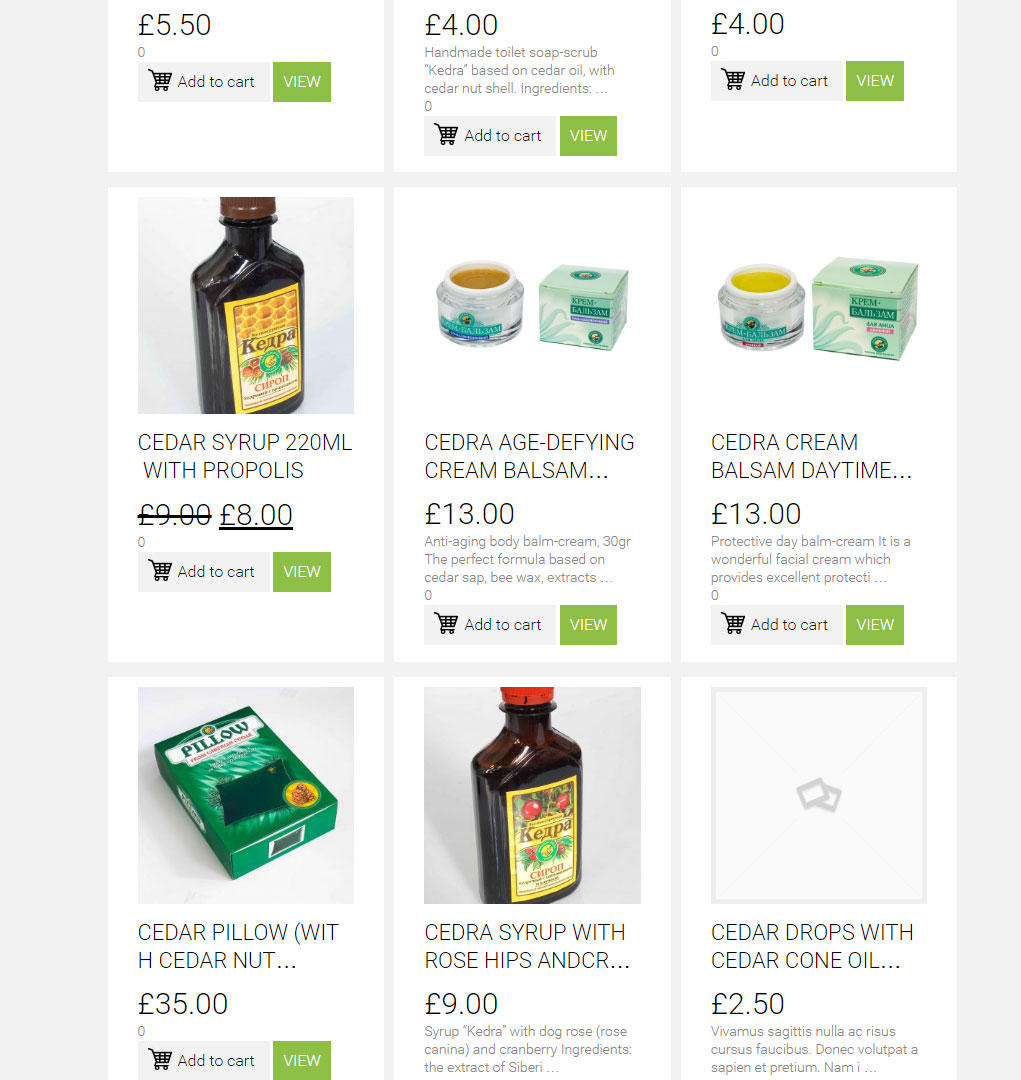
Task: Click cart icon in top-right £4.00 product card
Action: point(733,80)
